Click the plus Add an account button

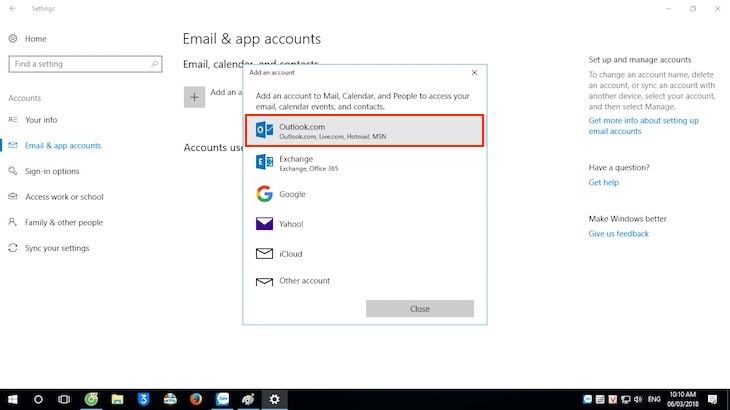coord(194,97)
